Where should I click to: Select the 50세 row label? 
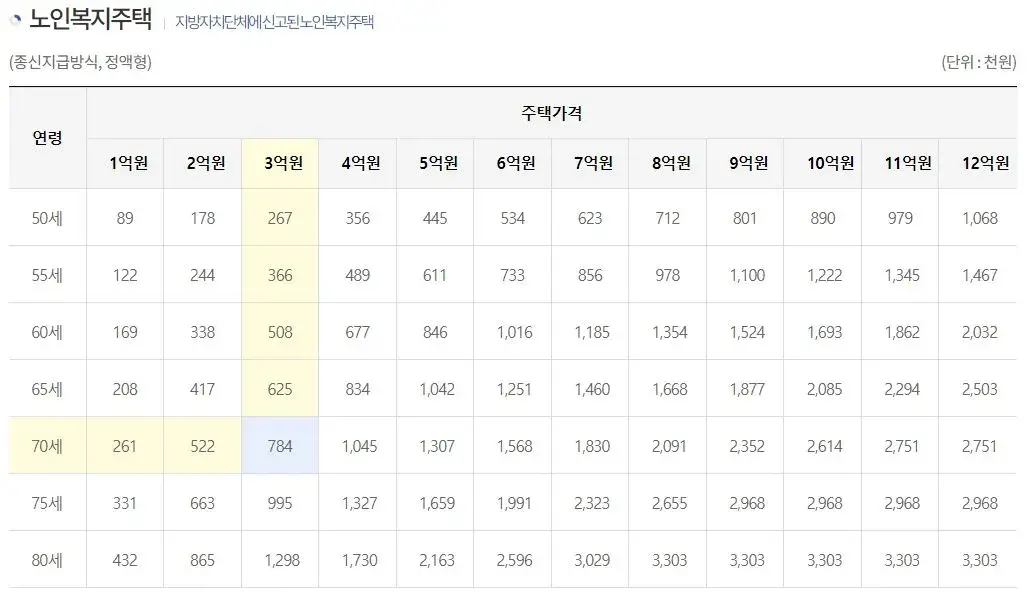click(x=46, y=217)
